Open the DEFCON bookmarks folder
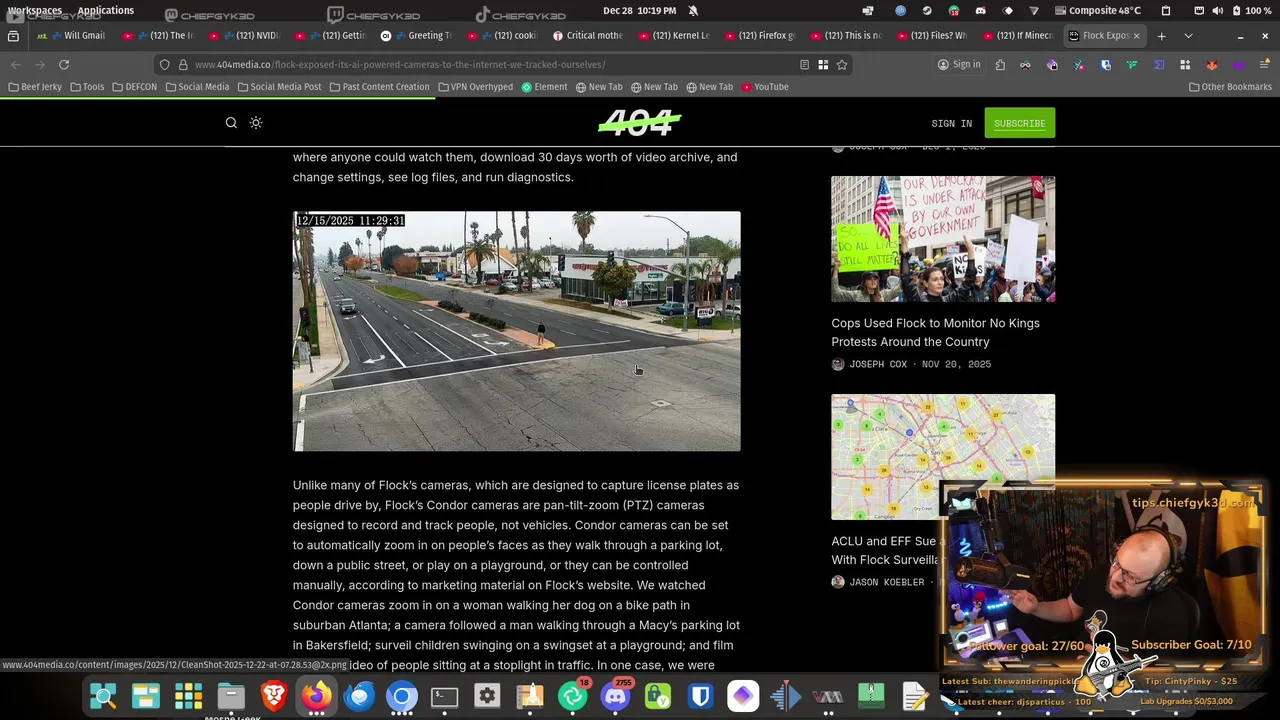 134,87
